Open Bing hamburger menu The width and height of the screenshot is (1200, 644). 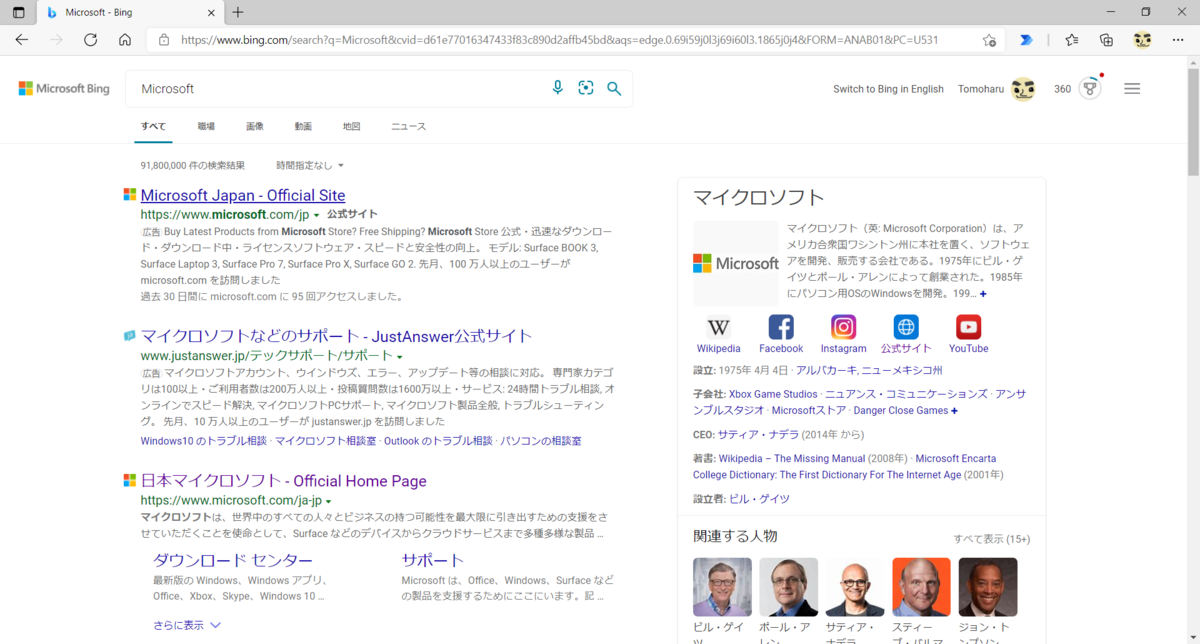click(1132, 88)
